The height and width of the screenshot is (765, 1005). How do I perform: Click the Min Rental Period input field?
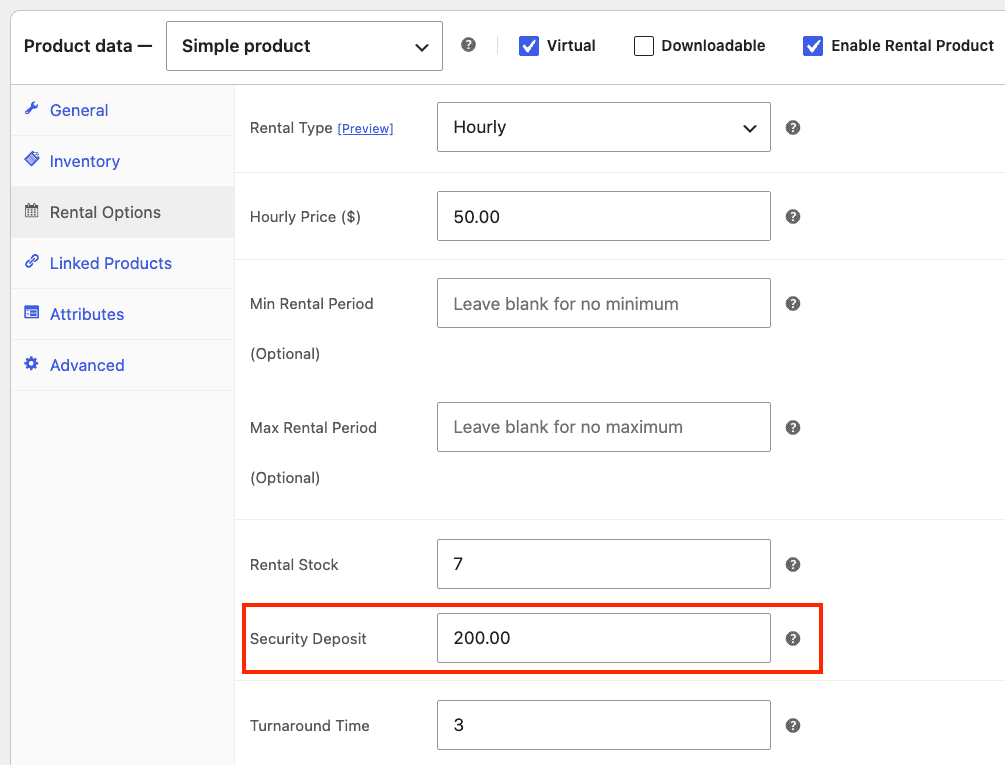[604, 303]
